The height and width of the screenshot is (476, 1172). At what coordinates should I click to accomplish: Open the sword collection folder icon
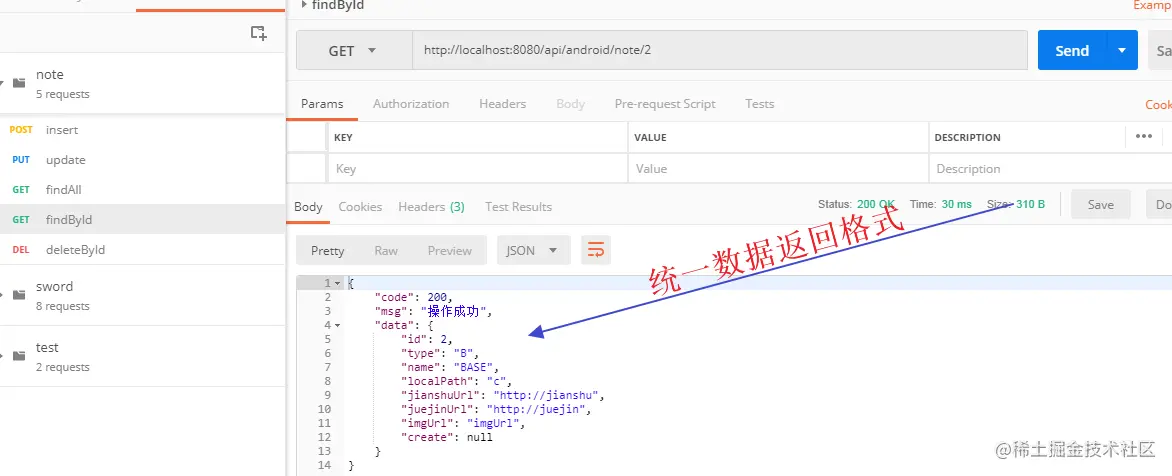[x=19, y=294]
